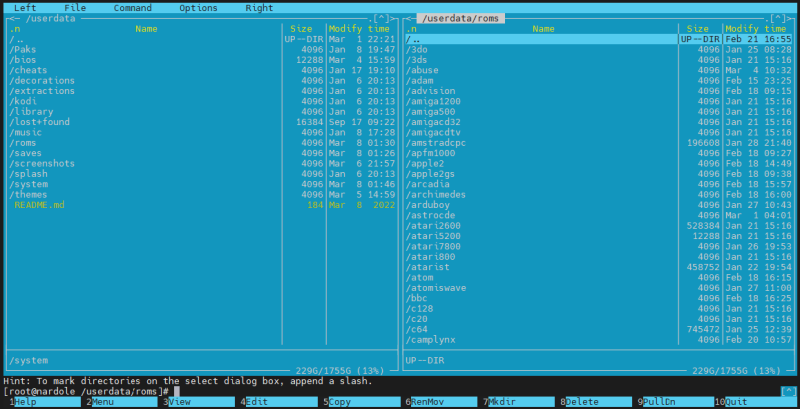800x409 pixels.
Task: Select the /bios directory
Action: (x=202, y=60)
